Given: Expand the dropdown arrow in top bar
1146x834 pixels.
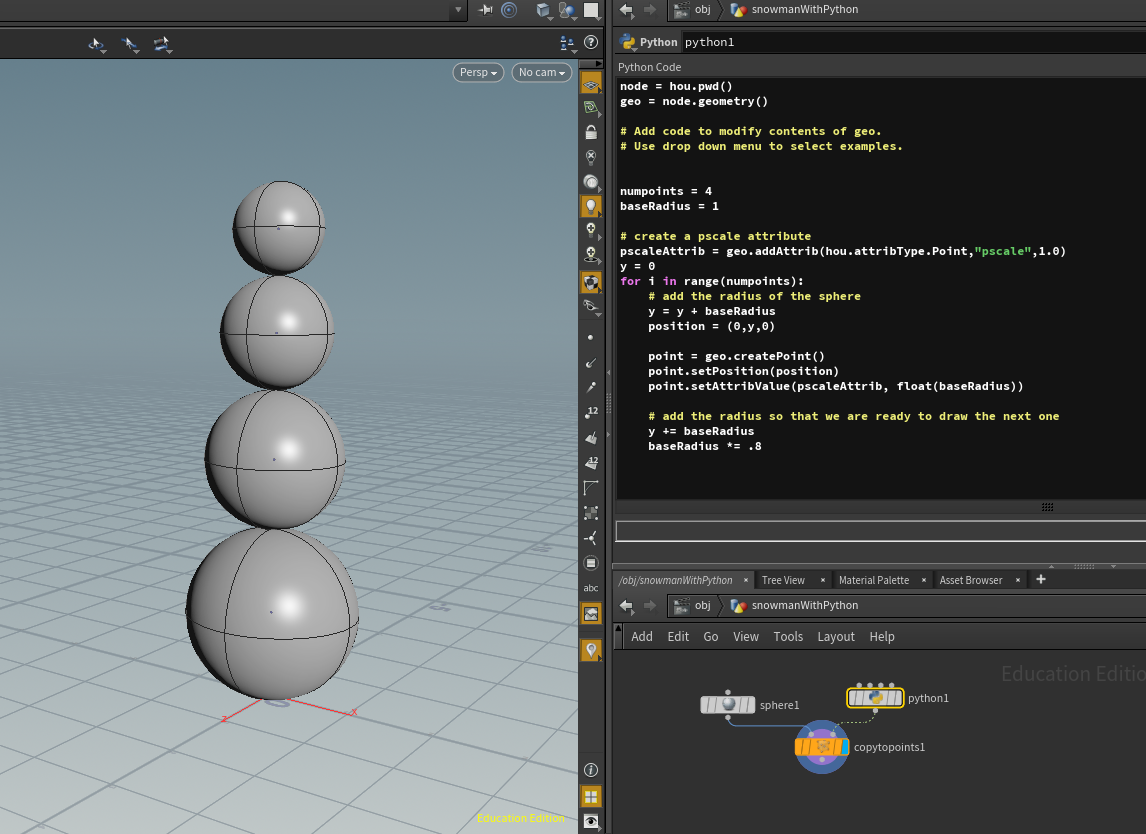Looking at the screenshot, I should click(459, 10).
